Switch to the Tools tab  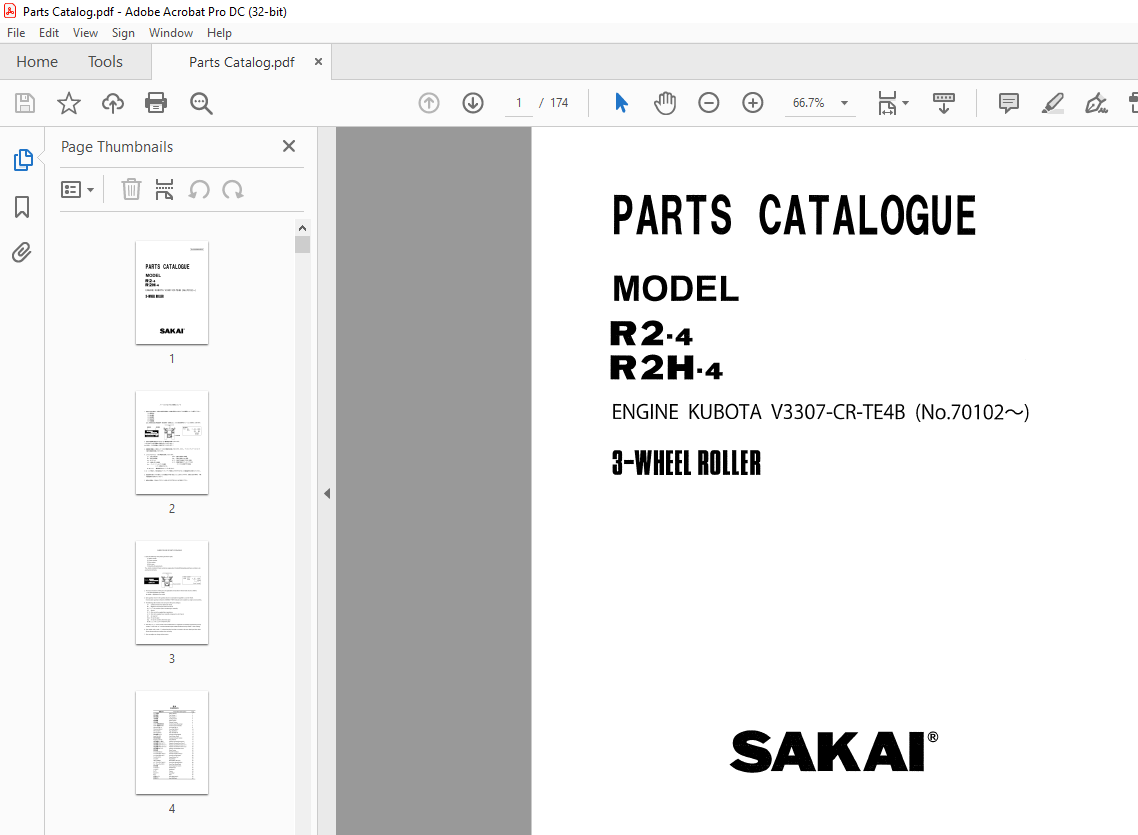click(x=105, y=62)
